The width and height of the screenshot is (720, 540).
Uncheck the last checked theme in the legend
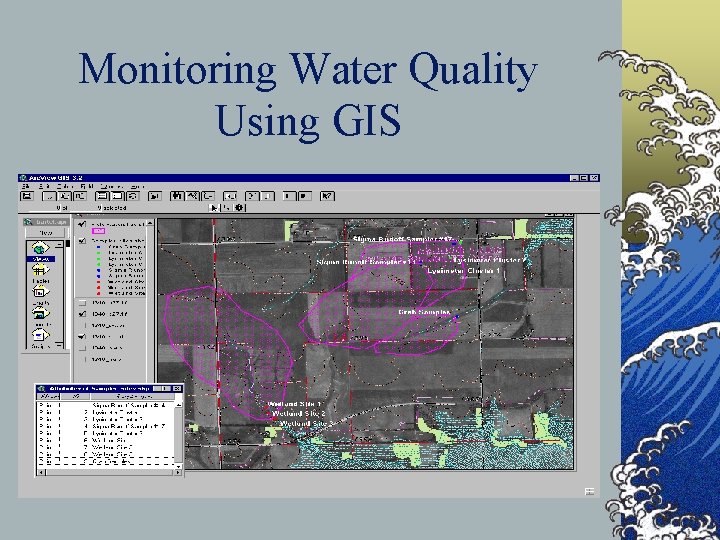coord(82,337)
